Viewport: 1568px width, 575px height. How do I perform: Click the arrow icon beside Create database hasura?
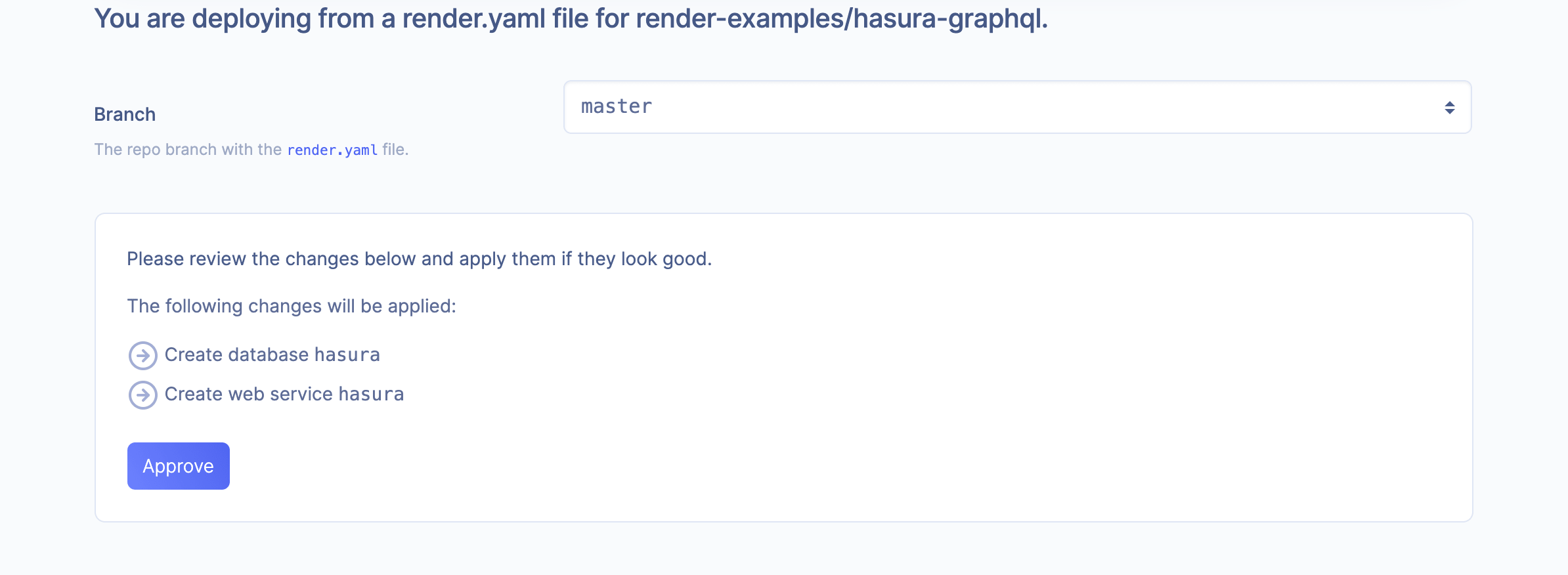click(142, 356)
